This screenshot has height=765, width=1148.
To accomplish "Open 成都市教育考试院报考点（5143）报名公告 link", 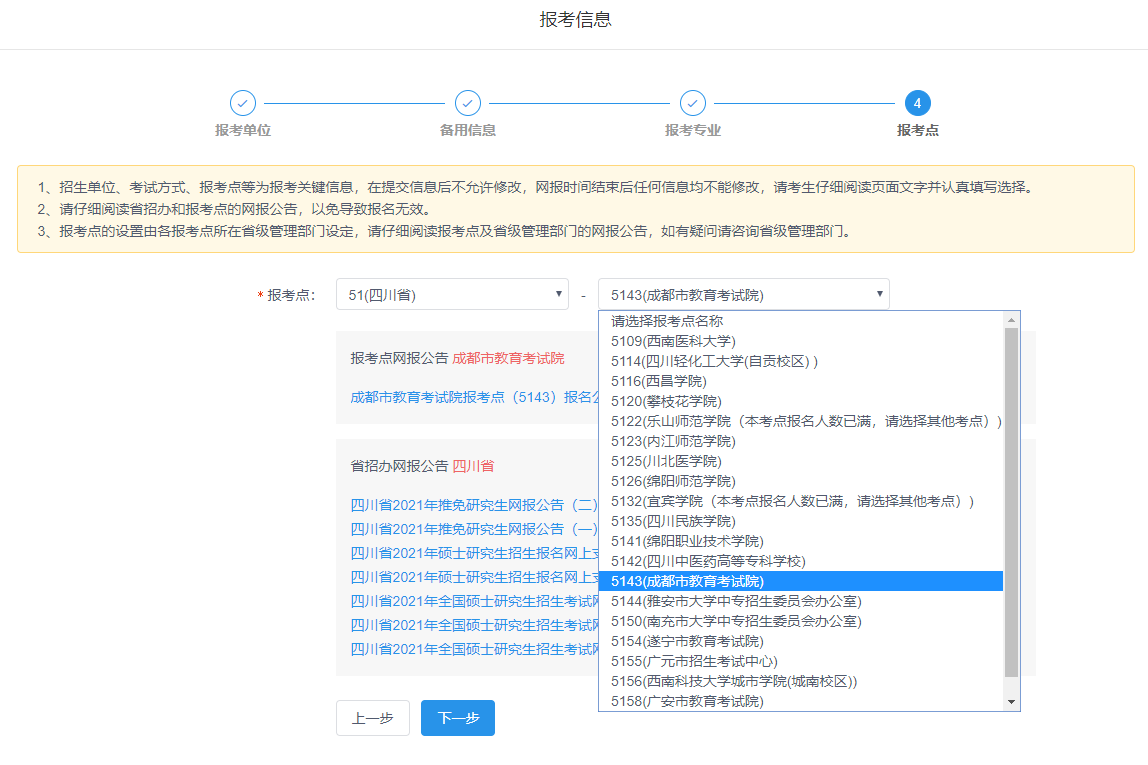I will click(x=474, y=397).
